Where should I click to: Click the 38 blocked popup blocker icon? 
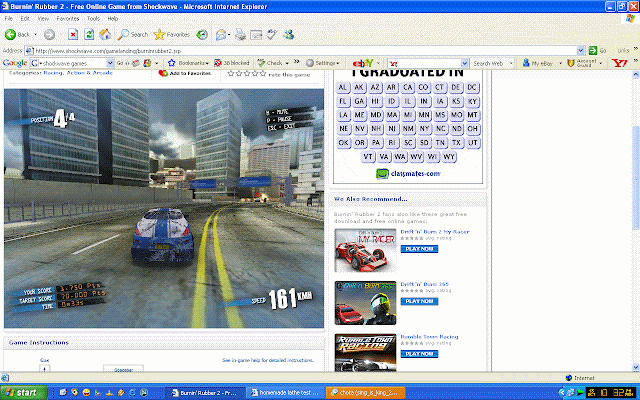231,63
